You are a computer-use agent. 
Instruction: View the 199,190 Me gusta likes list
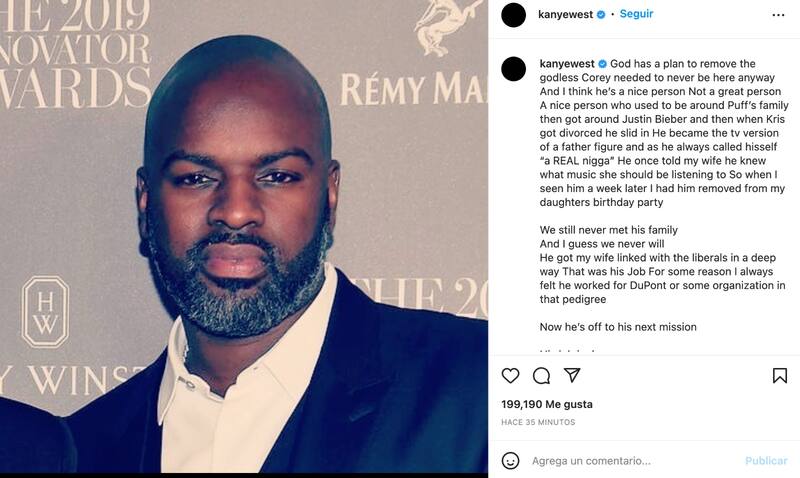click(547, 404)
